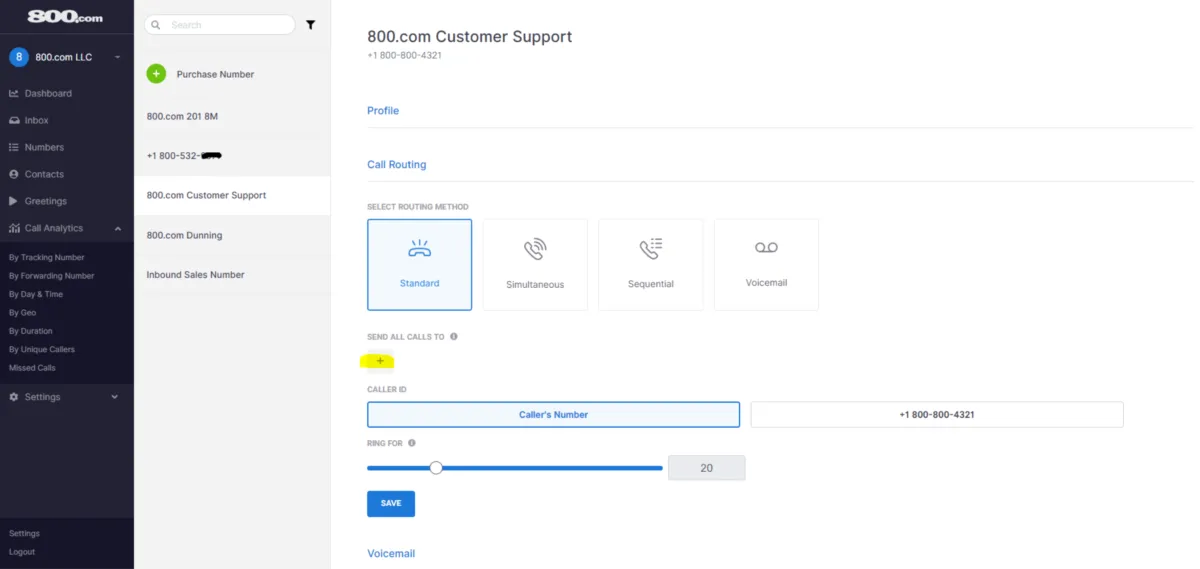Click the Dashboard chart icon

14,93
